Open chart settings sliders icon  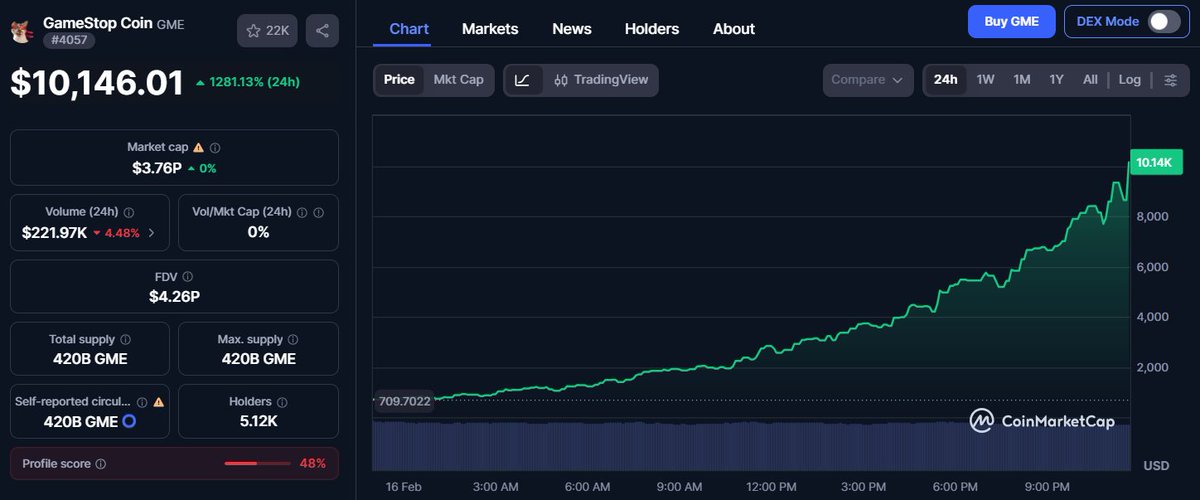[1170, 80]
